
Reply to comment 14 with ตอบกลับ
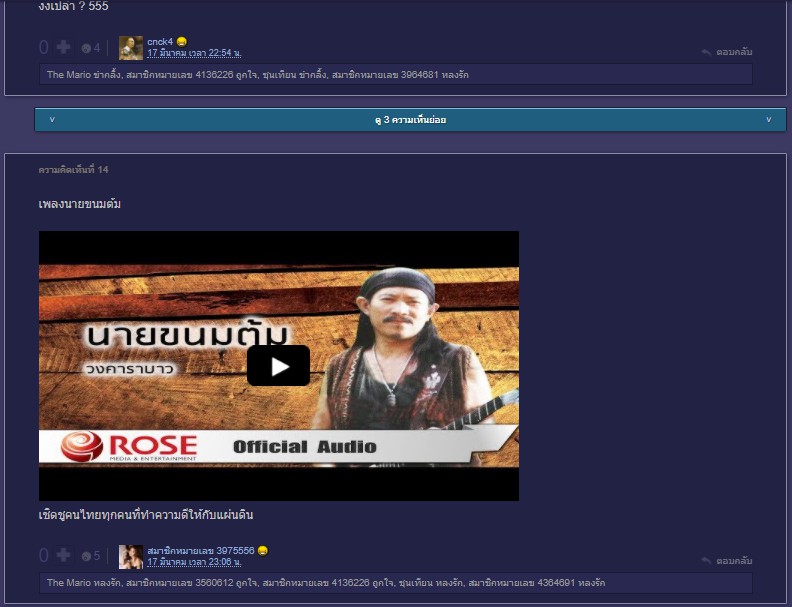click(734, 561)
